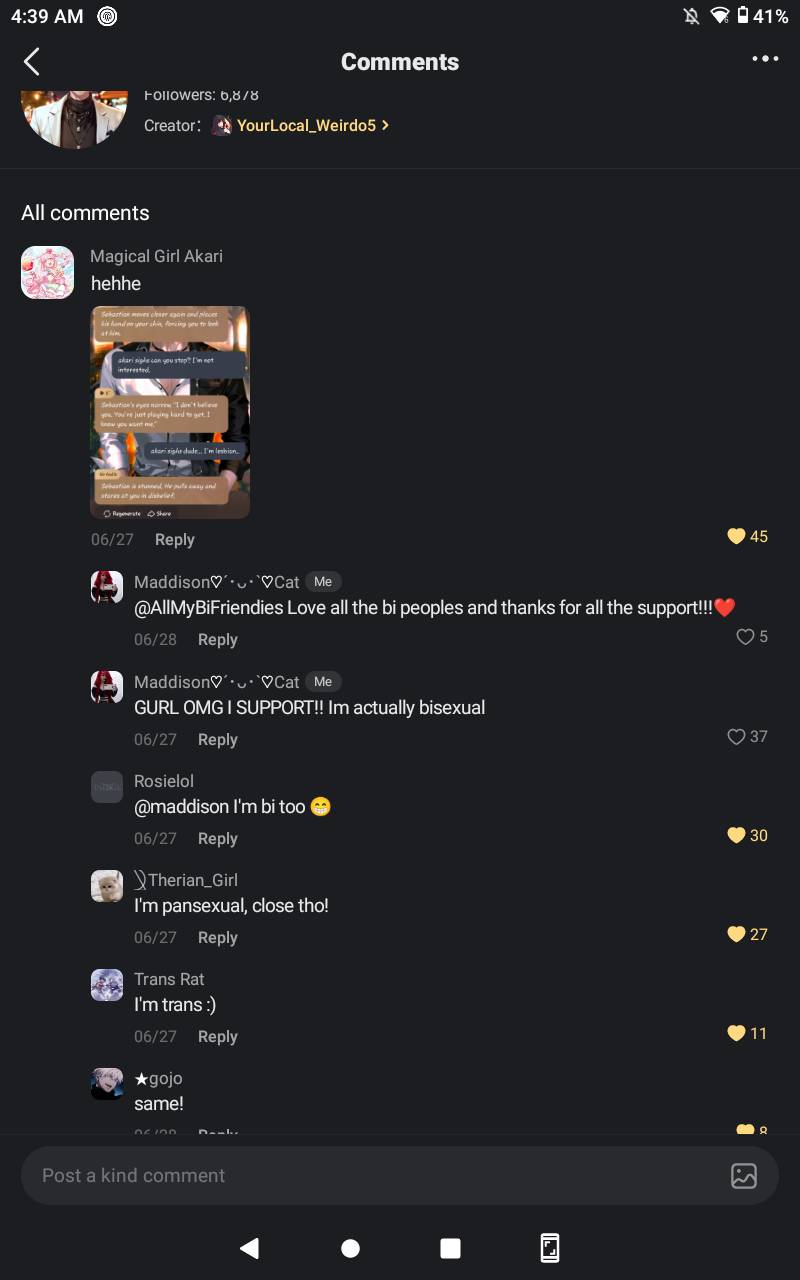Tap Rosielol's avatar
The width and height of the screenshot is (800, 1280).
click(x=107, y=787)
